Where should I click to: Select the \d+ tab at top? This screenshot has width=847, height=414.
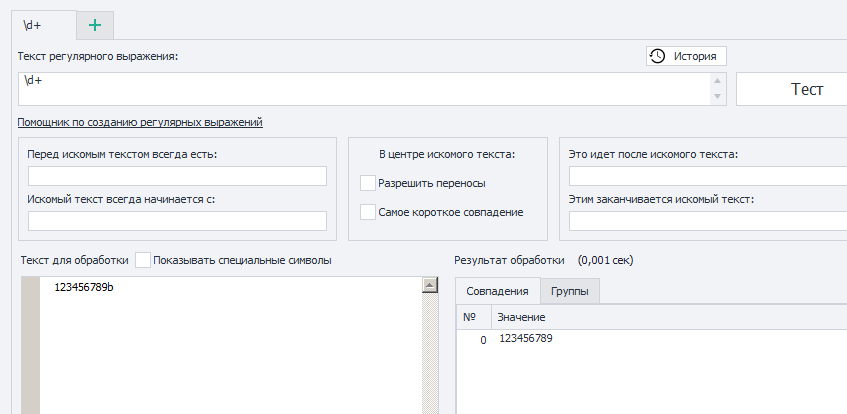(44, 25)
